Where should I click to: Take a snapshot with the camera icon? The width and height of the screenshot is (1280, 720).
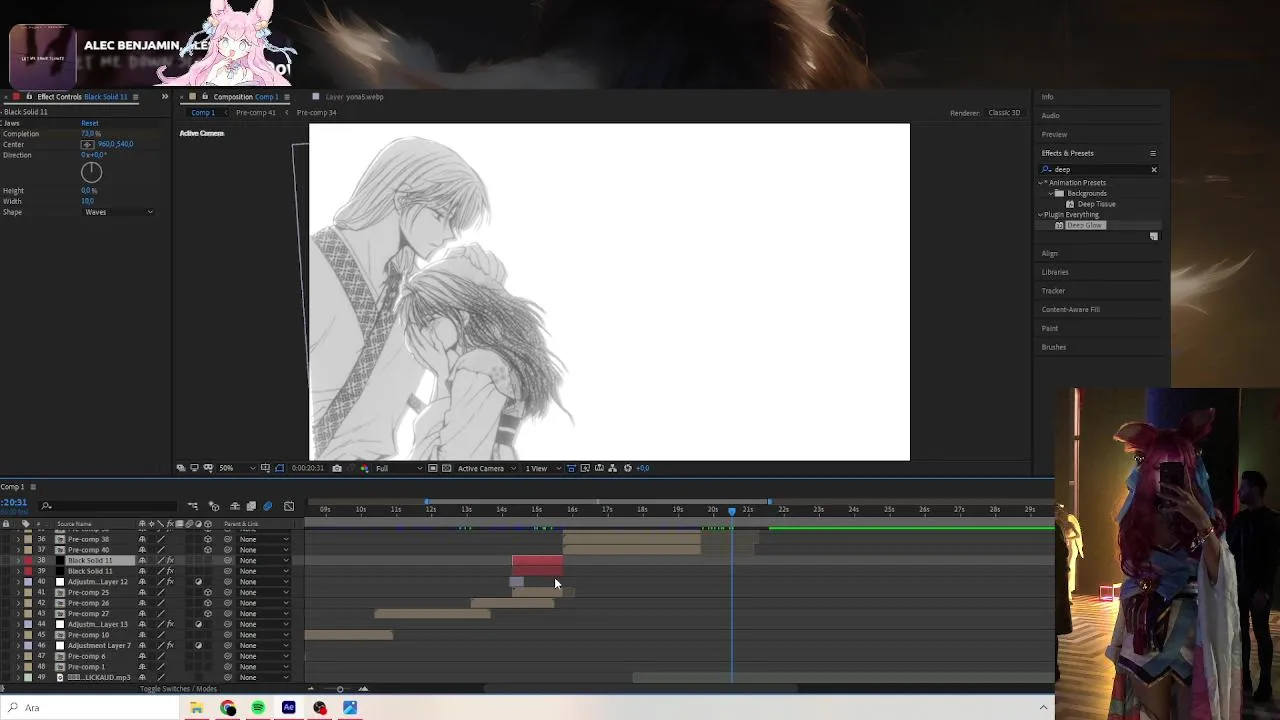(x=337, y=468)
